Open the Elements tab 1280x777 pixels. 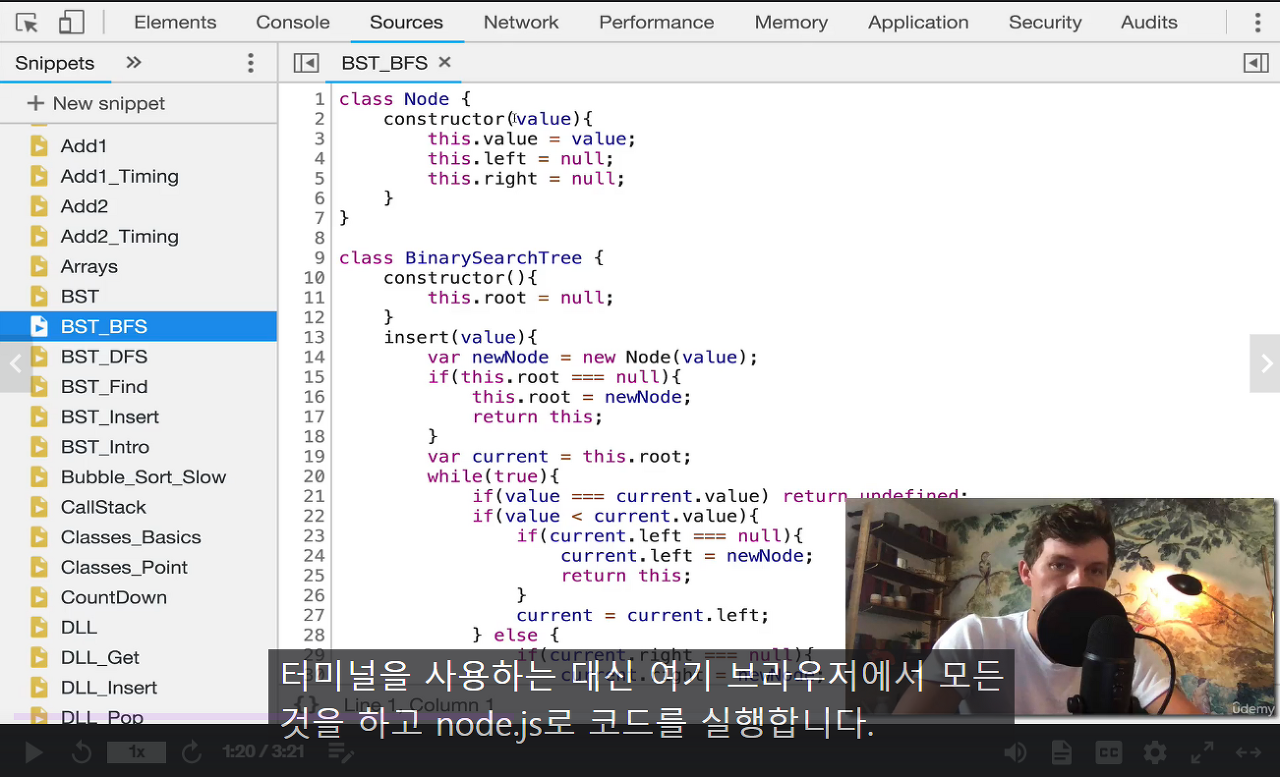[175, 22]
